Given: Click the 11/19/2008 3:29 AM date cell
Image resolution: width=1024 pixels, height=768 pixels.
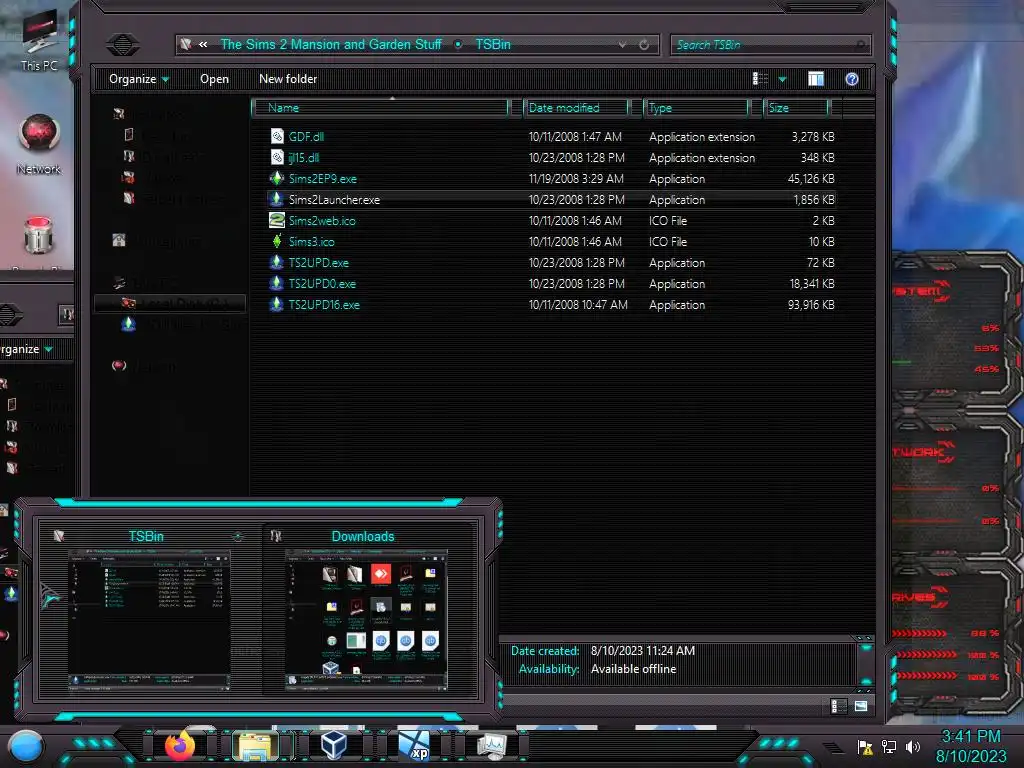Looking at the screenshot, I should (576, 178).
